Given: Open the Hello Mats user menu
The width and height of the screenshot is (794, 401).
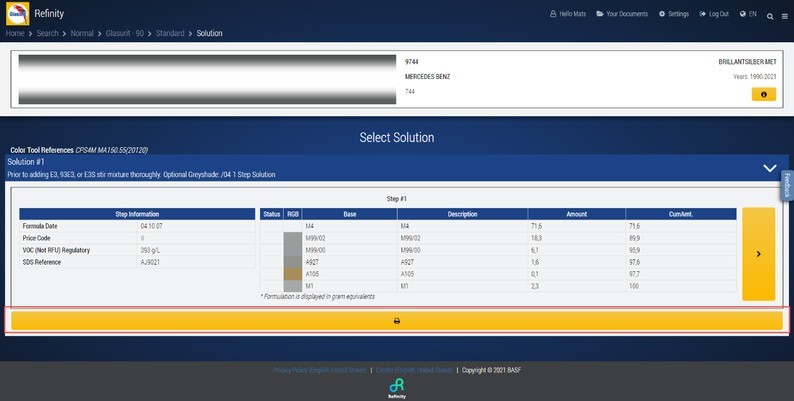Looking at the screenshot, I should point(568,14).
